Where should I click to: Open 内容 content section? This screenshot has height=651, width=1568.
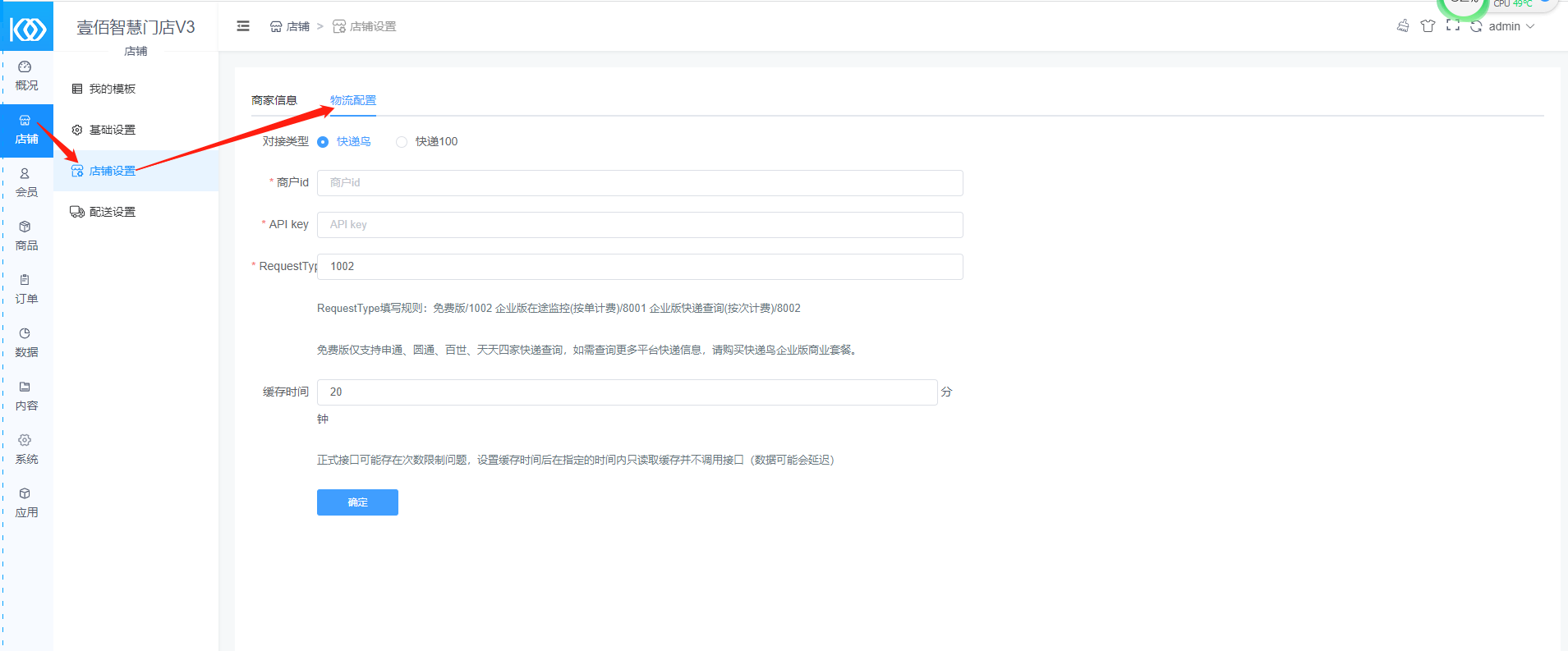point(26,397)
